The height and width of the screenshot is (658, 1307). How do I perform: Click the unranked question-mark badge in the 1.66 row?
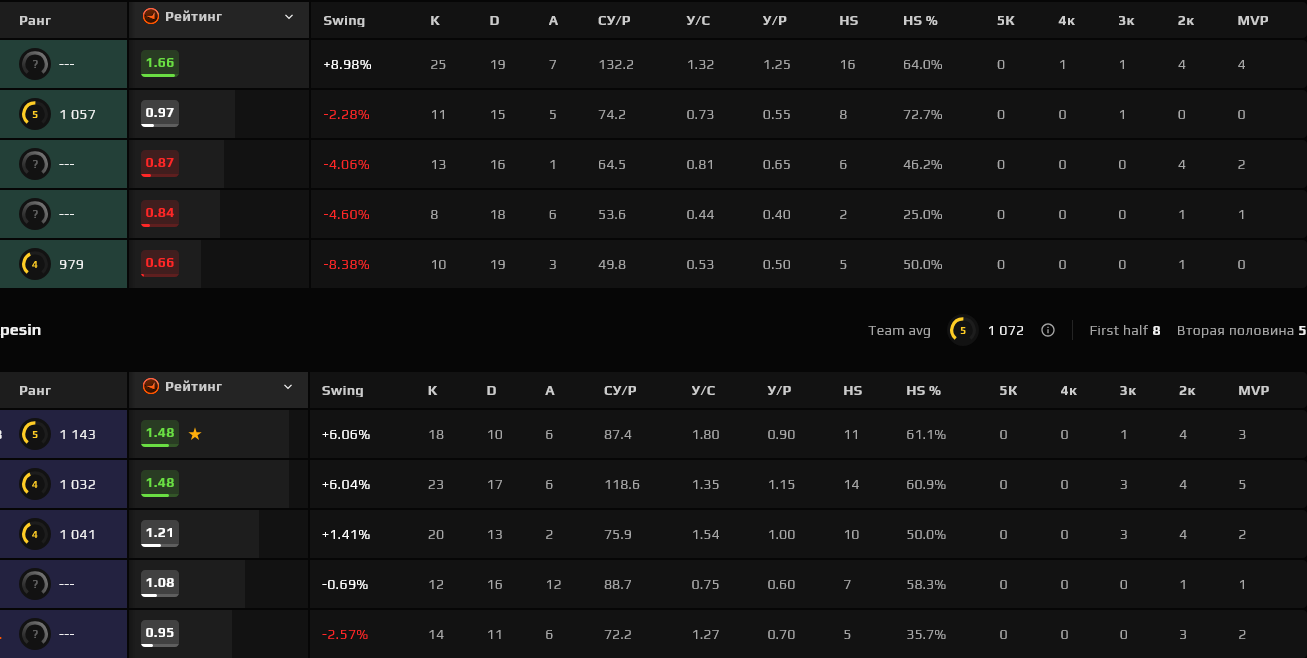(35, 64)
